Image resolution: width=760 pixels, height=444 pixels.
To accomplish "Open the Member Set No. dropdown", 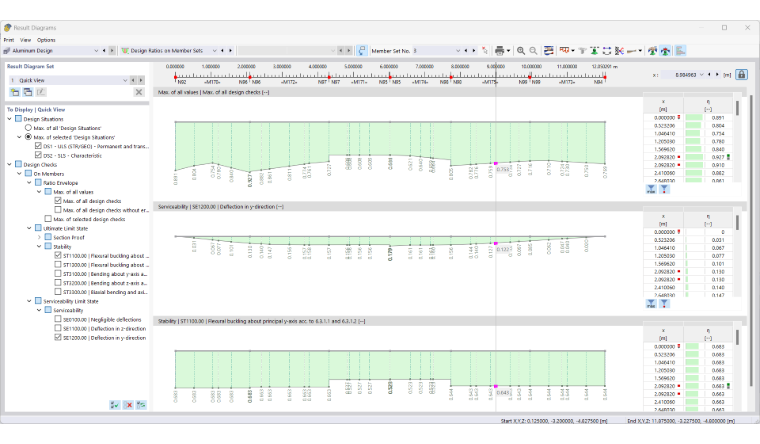I will tap(458, 50).
